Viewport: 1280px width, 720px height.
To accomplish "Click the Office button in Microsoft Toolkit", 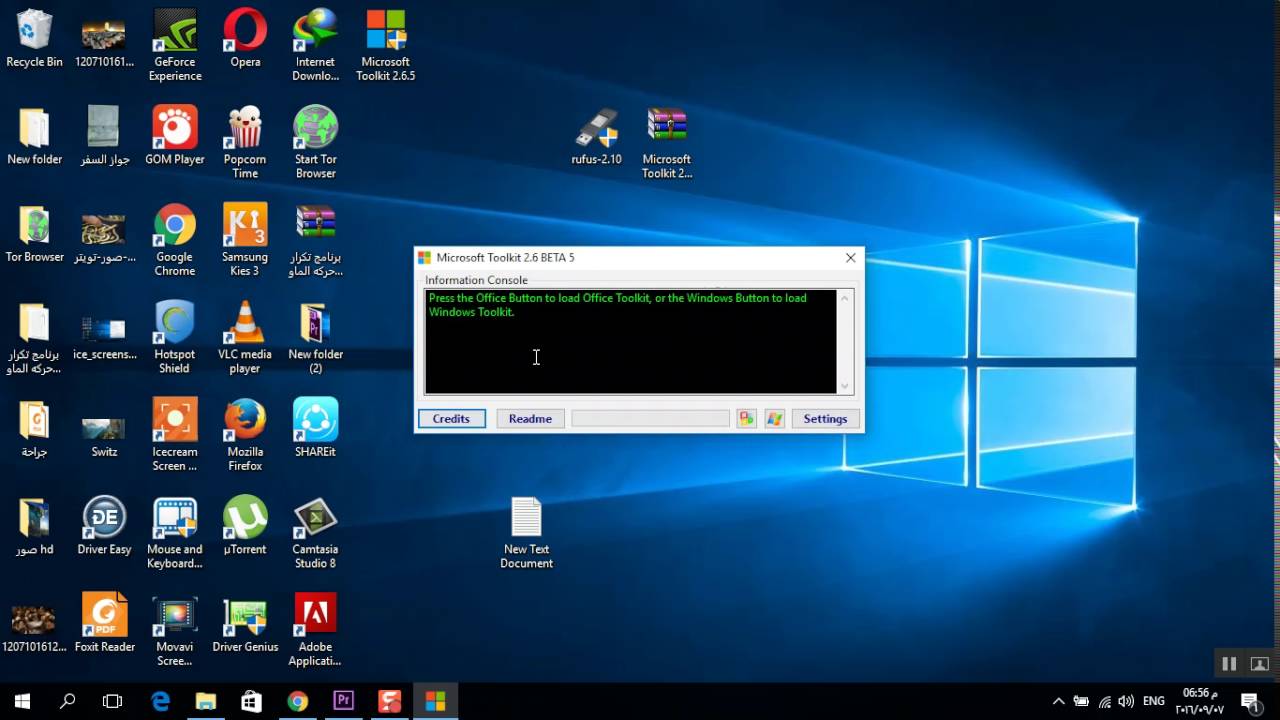I will 746,419.
